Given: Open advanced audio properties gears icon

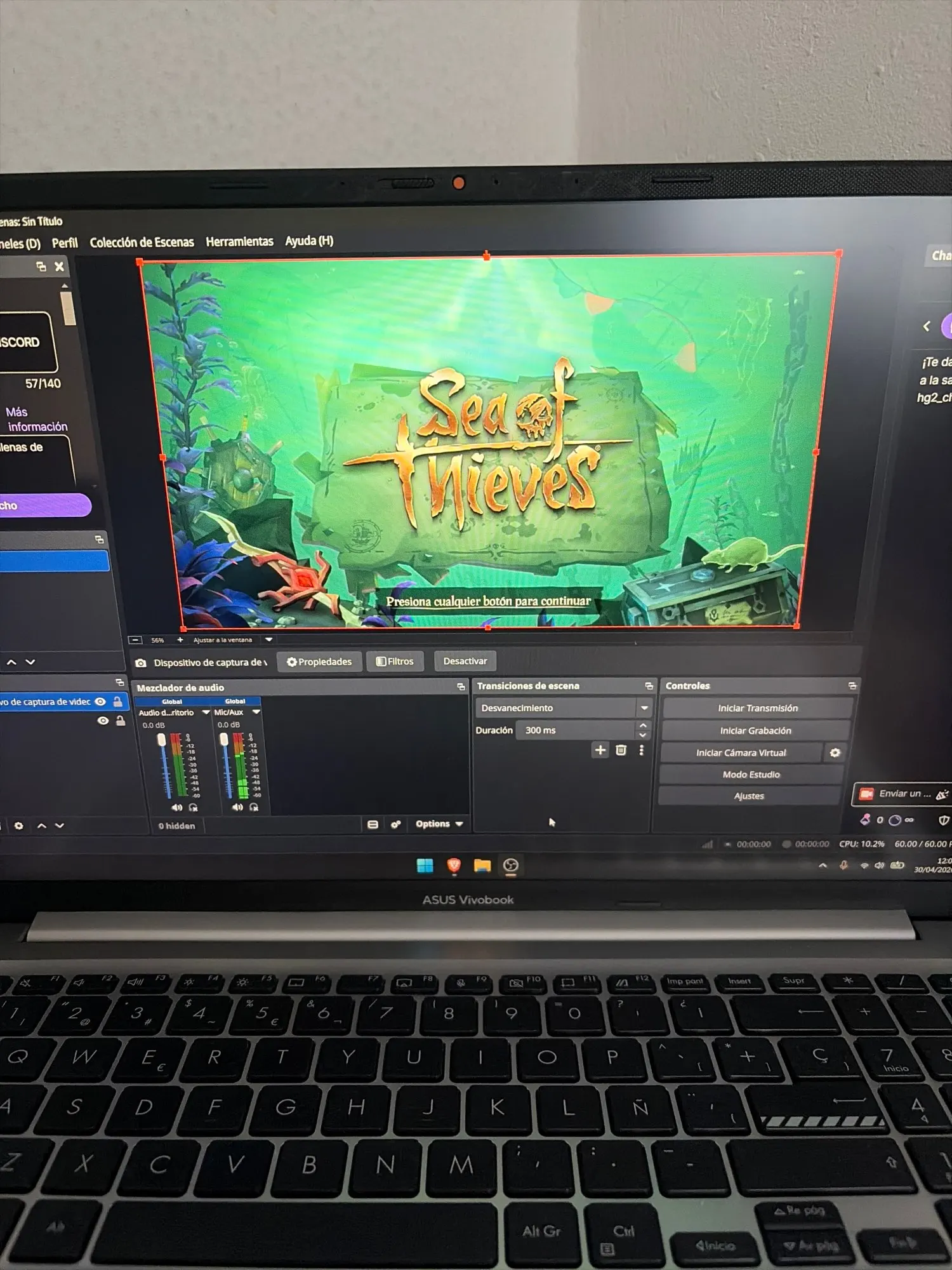Looking at the screenshot, I should [396, 824].
